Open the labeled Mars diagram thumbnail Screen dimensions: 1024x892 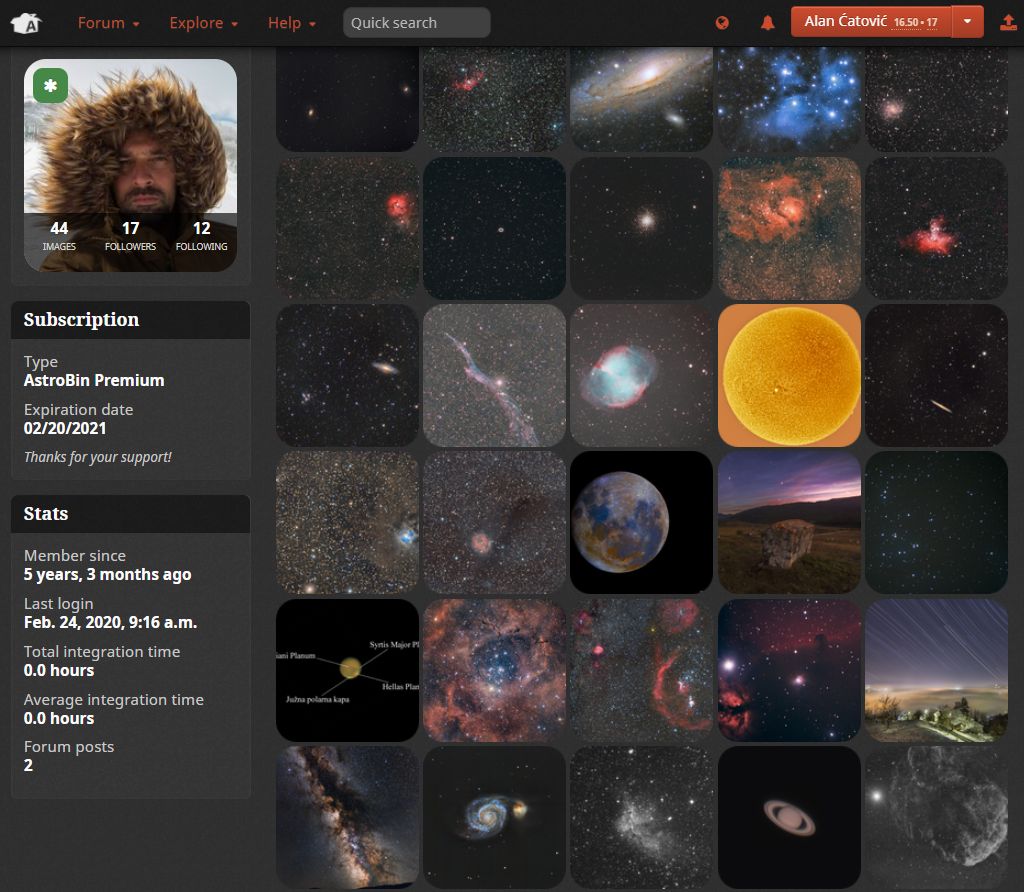[347, 669]
